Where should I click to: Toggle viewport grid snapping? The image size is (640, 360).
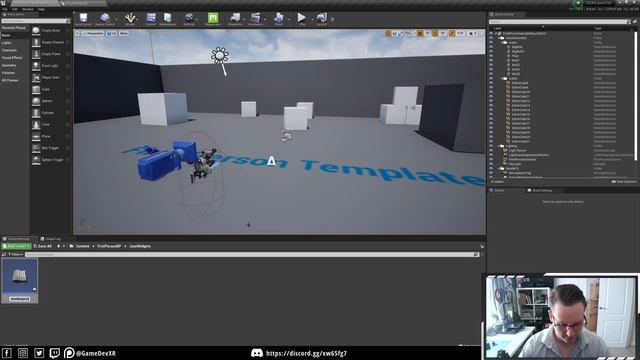pyautogui.click(x=420, y=33)
